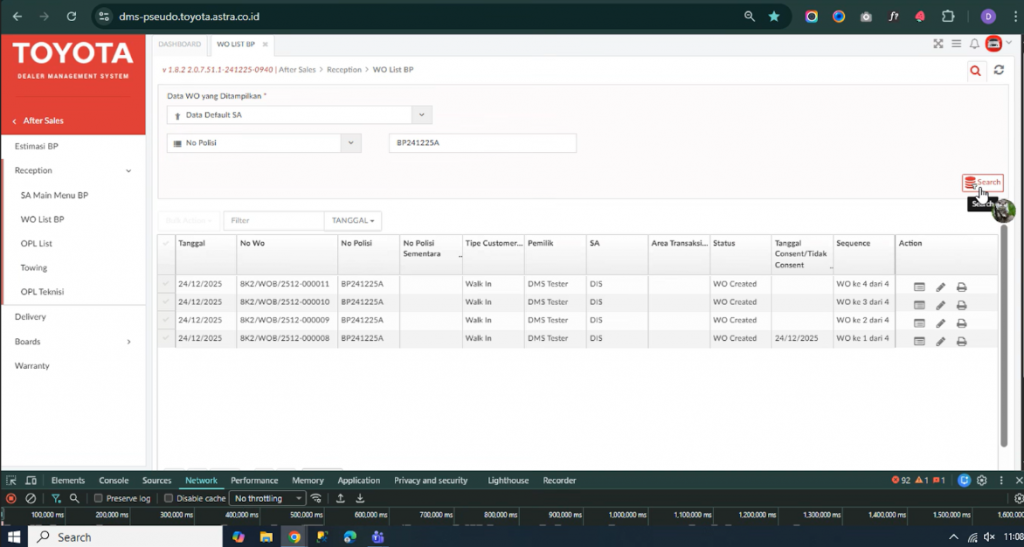
Task: Open the Console tab in DevTools
Action: [113, 480]
